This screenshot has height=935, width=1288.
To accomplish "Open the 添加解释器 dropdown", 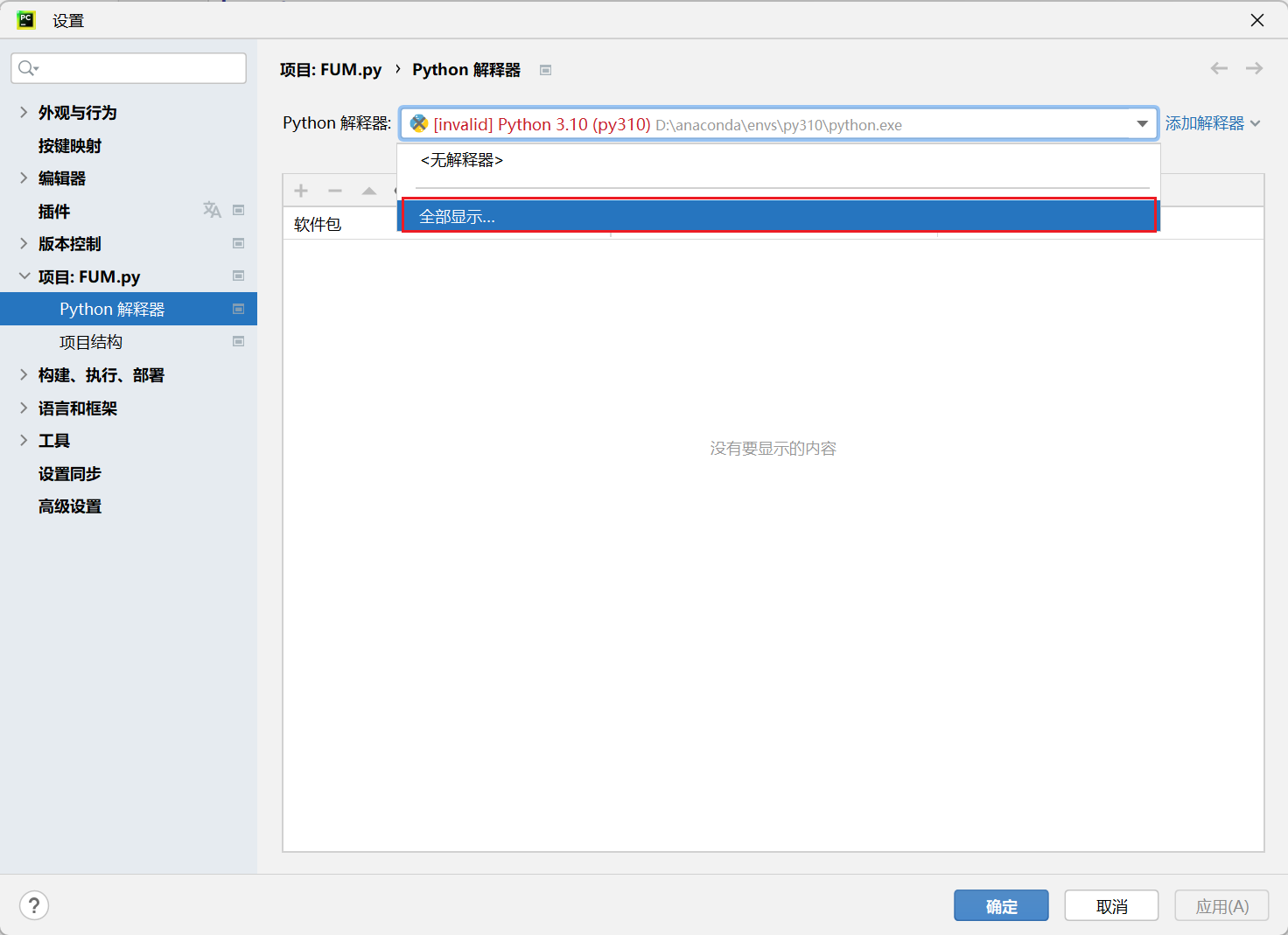I will tap(1213, 123).
